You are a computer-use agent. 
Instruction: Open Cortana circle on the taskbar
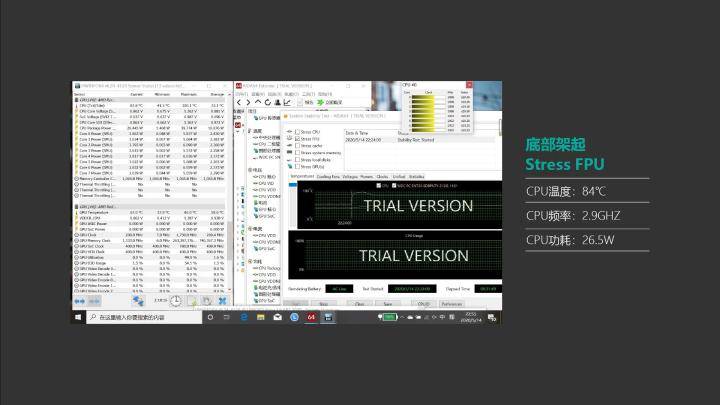(210, 317)
